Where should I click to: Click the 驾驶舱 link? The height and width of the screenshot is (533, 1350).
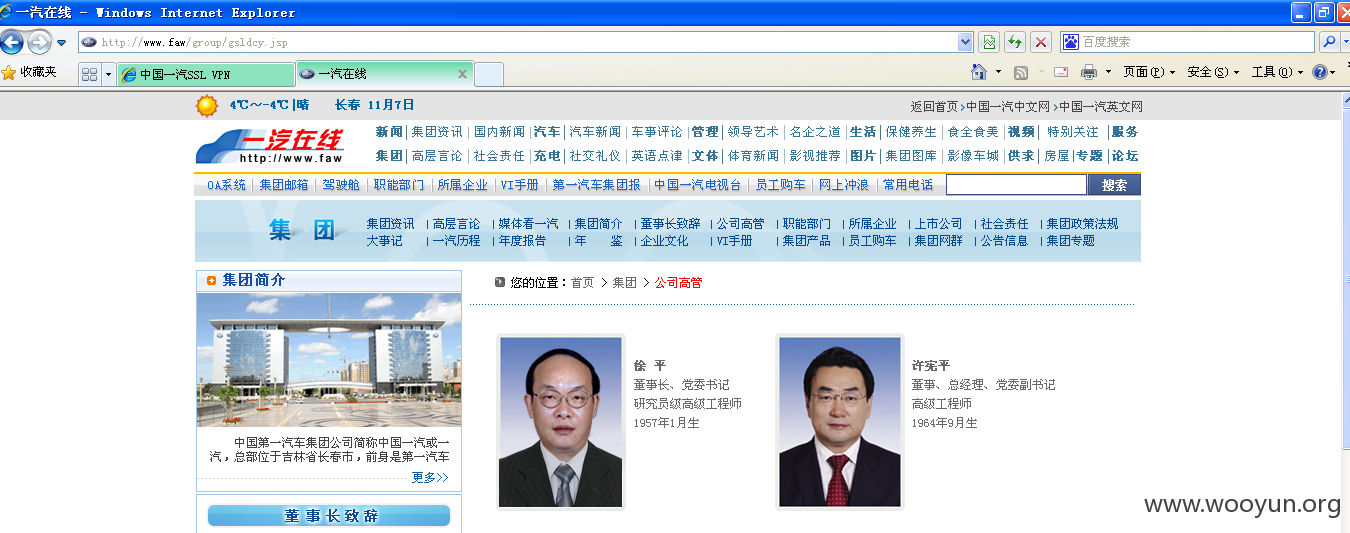point(341,185)
